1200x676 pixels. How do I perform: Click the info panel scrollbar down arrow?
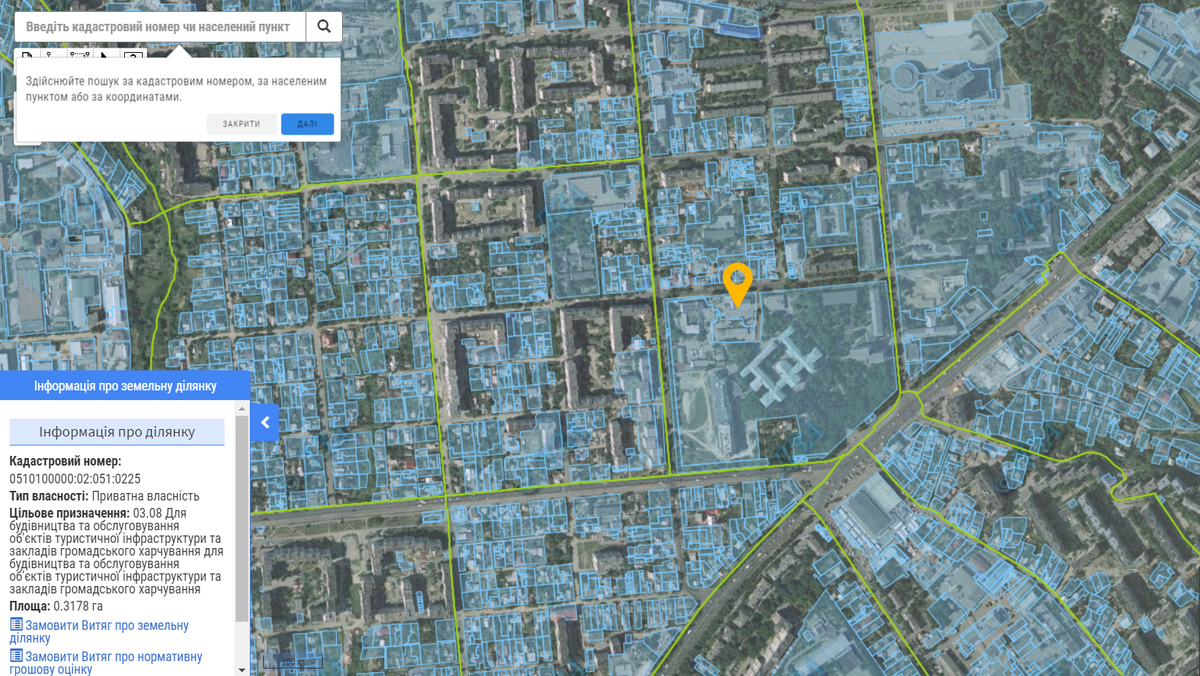coord(242,669)
